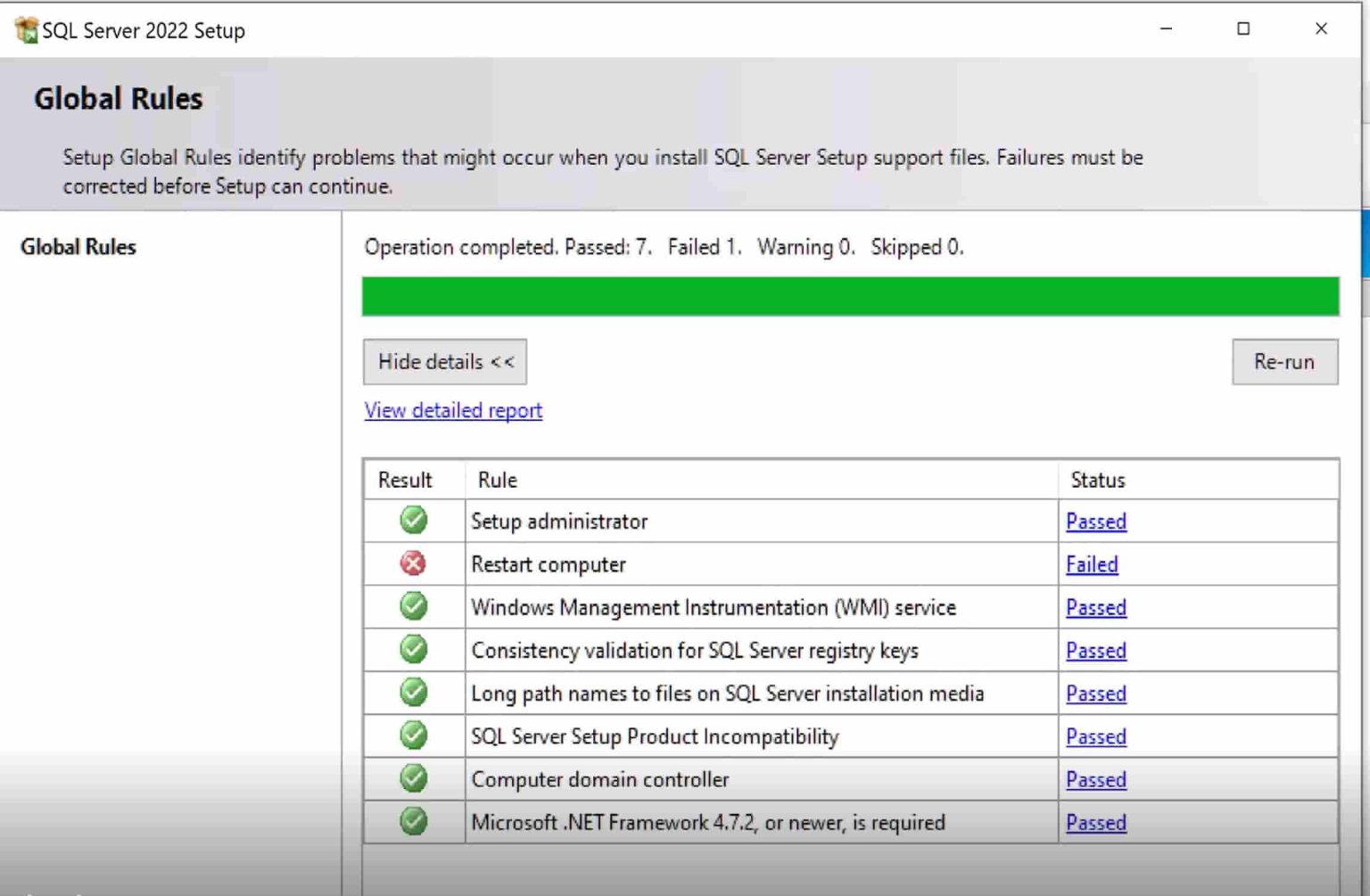The height and width of the screenshot is (896, 1370).
Task: Collapse details using Hide details button
Action: coord(444,362)
